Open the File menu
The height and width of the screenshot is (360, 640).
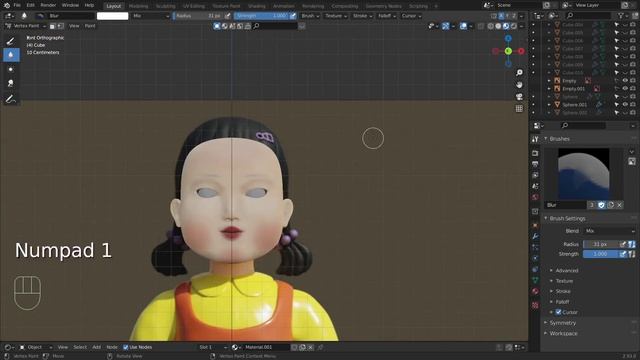[x=17, y=6]
